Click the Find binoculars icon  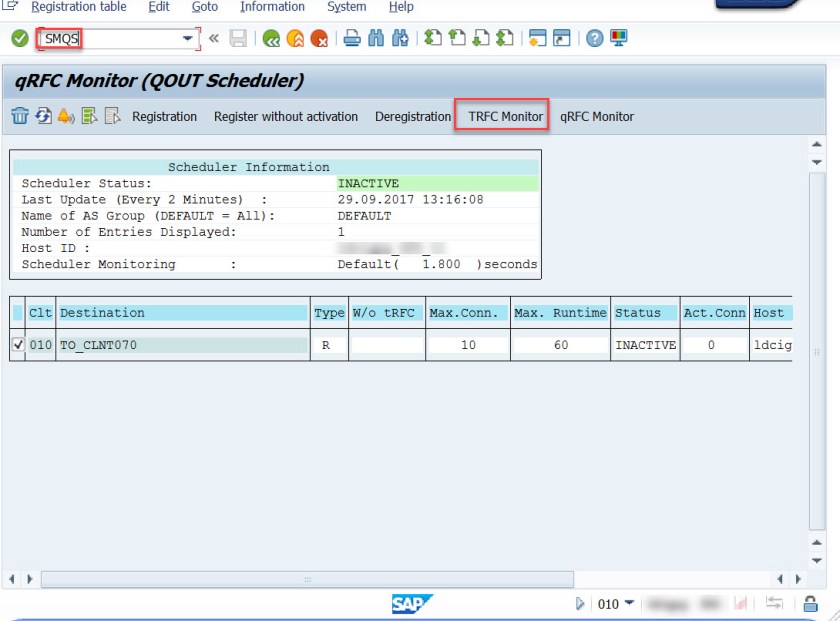point(377,39)
